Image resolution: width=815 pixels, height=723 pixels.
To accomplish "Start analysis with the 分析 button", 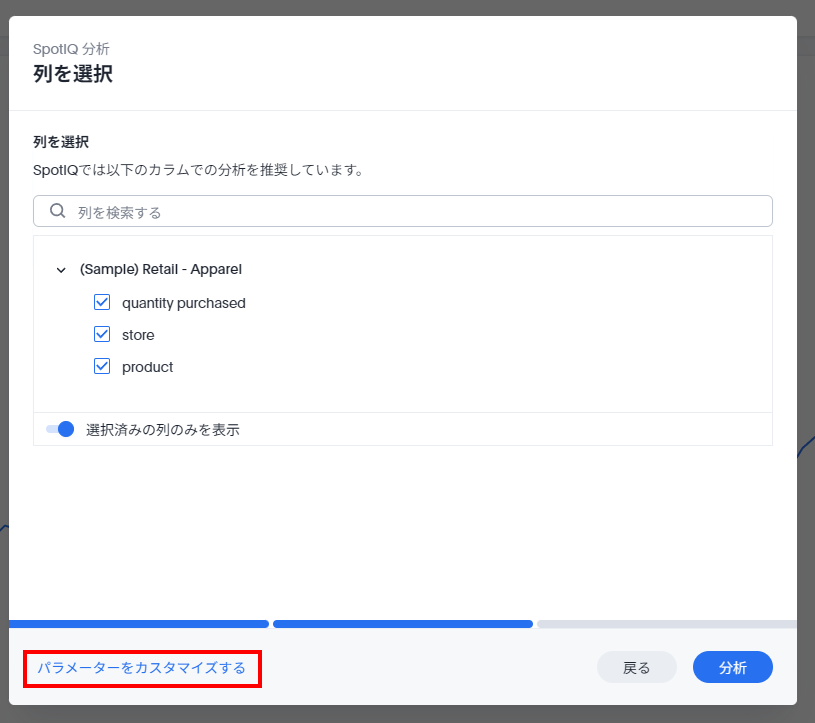I will click(x=732, y=668).
